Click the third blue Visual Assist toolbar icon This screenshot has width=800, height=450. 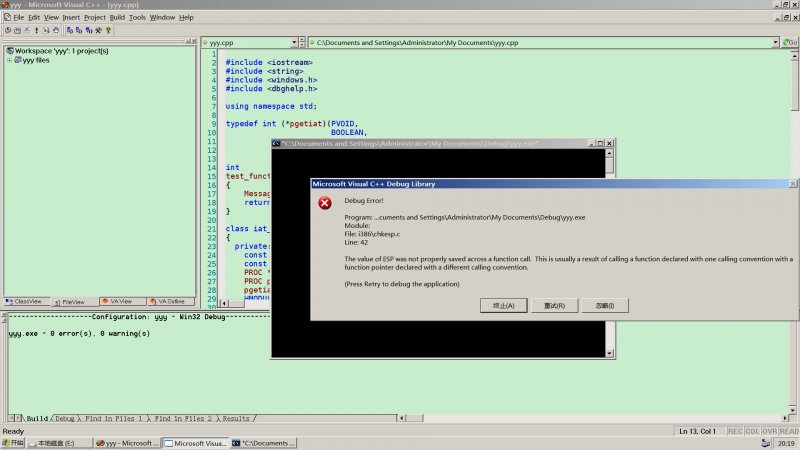[x=89, y=30]
